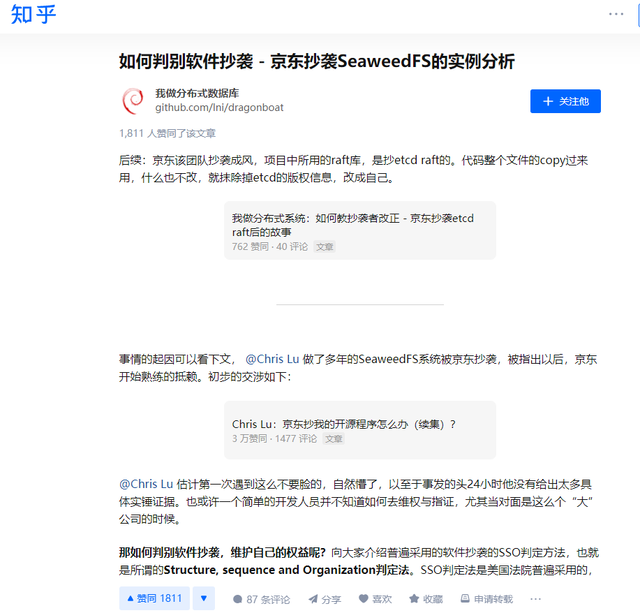Open the three-dot more menu at top right

pos(616,14)
